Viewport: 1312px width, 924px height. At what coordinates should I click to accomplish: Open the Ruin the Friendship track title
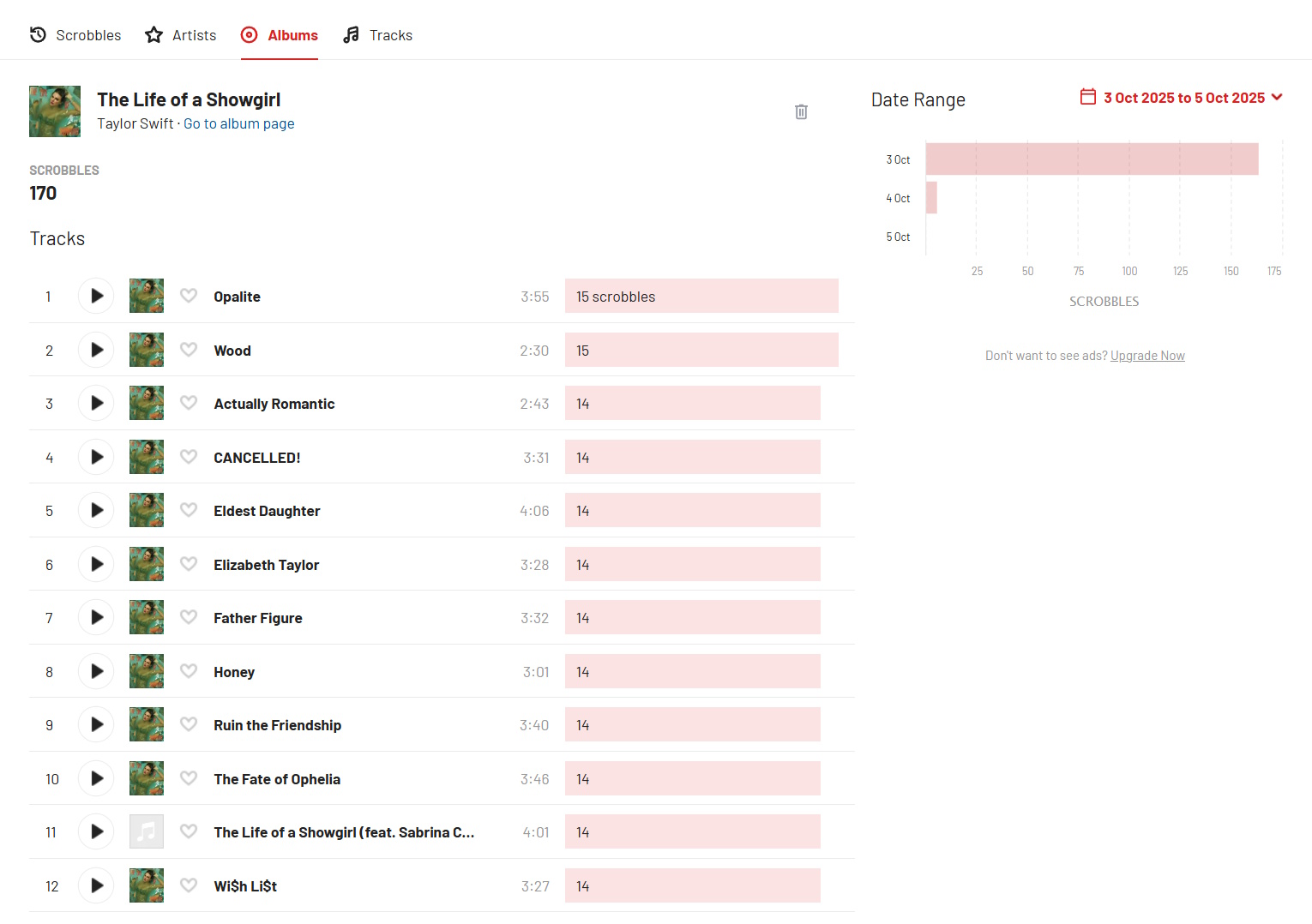pos(278,725)
